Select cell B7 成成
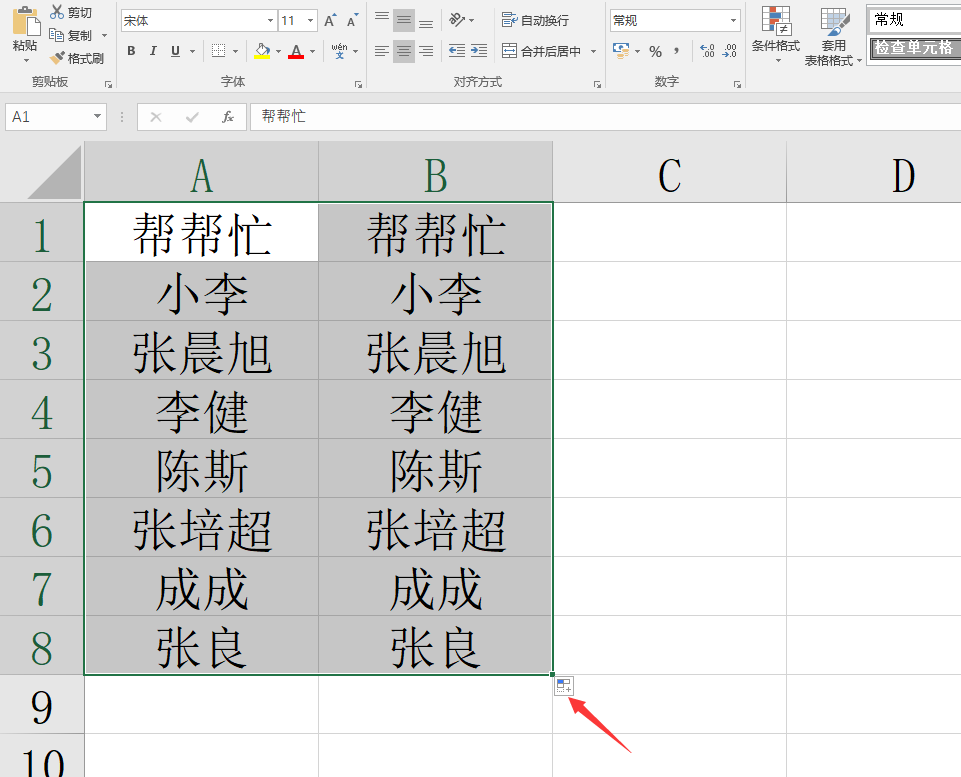 pyautogui.click(x=436, y=586)
